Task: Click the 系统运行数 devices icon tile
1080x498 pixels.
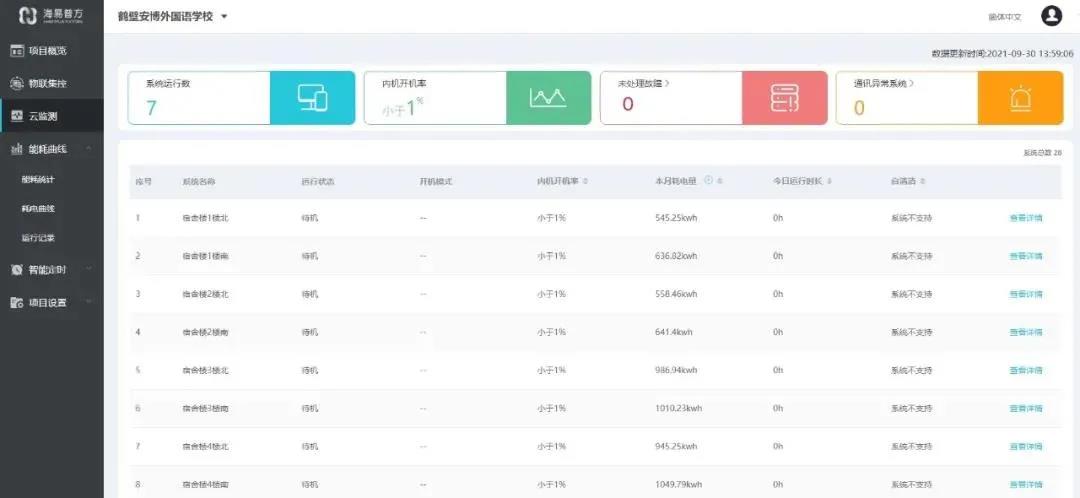Action: coord(312,98)
